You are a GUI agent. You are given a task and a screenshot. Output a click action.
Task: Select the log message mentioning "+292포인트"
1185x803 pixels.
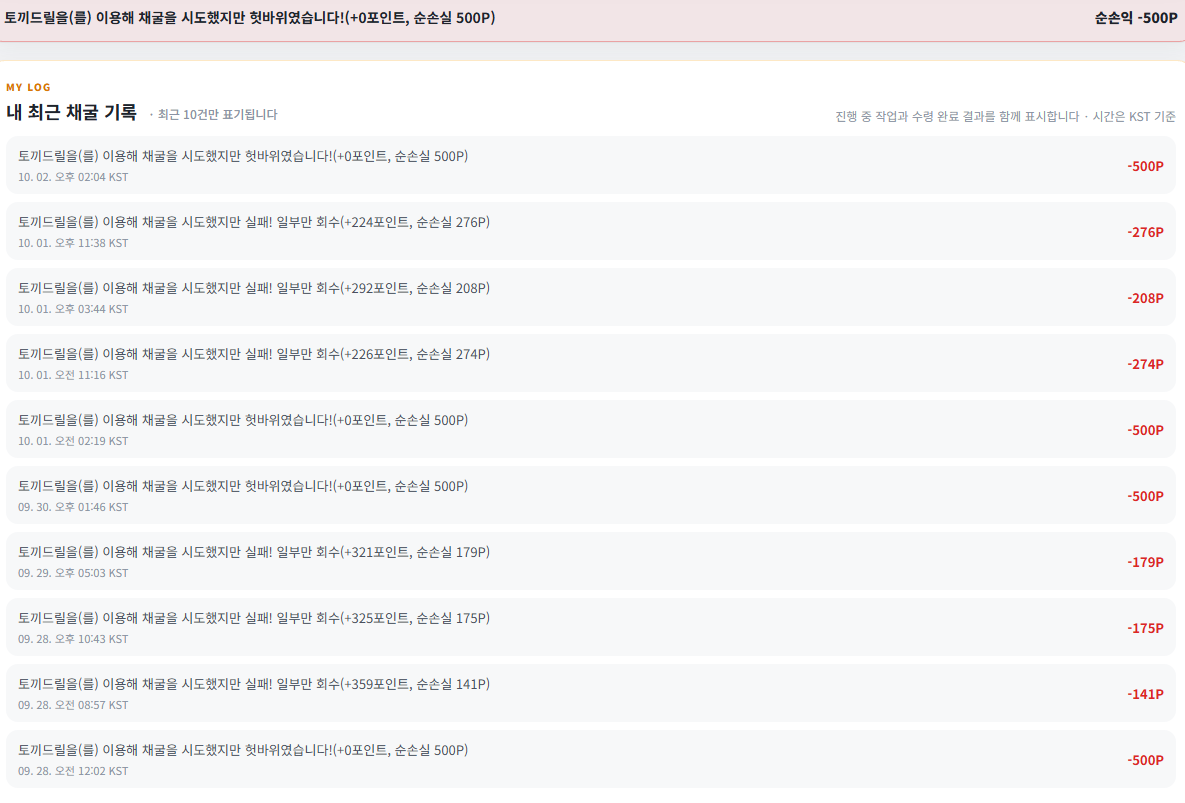(254, 288)
